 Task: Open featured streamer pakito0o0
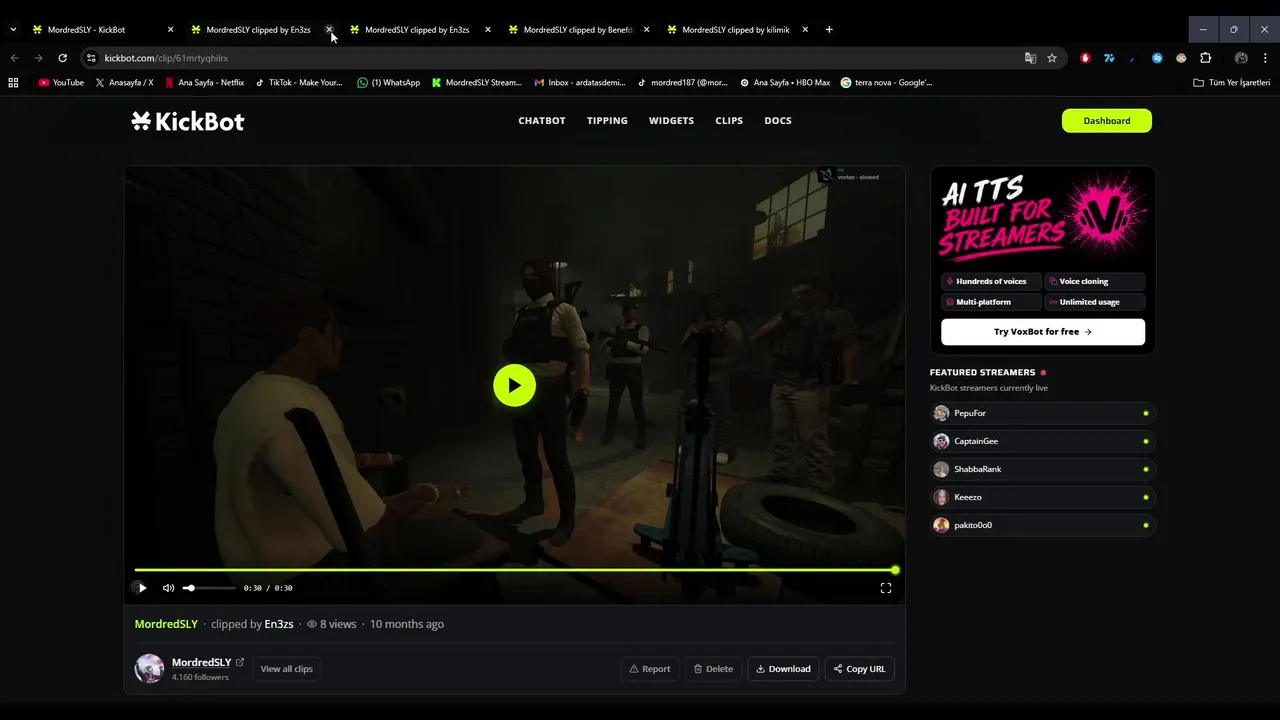point(1043,525)
